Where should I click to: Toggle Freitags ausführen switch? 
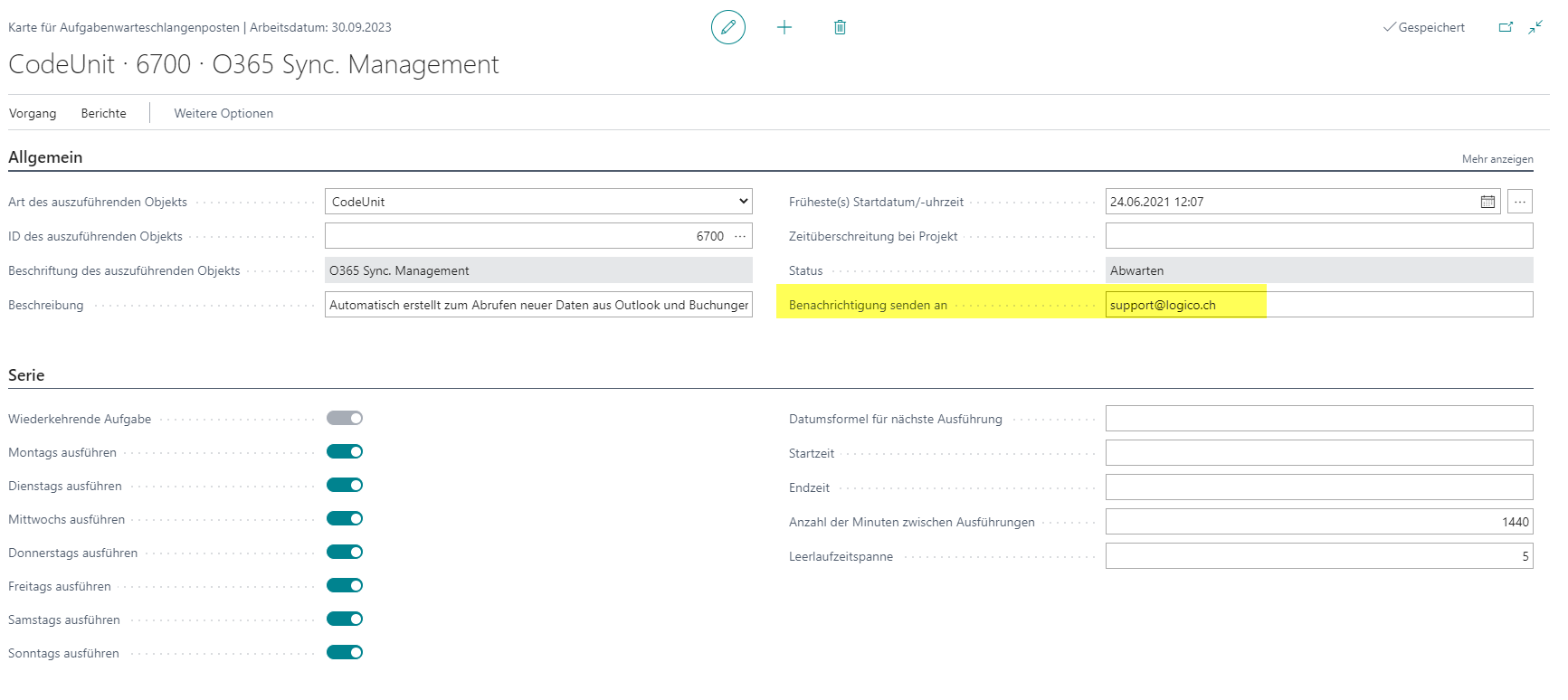pos(345,585)
